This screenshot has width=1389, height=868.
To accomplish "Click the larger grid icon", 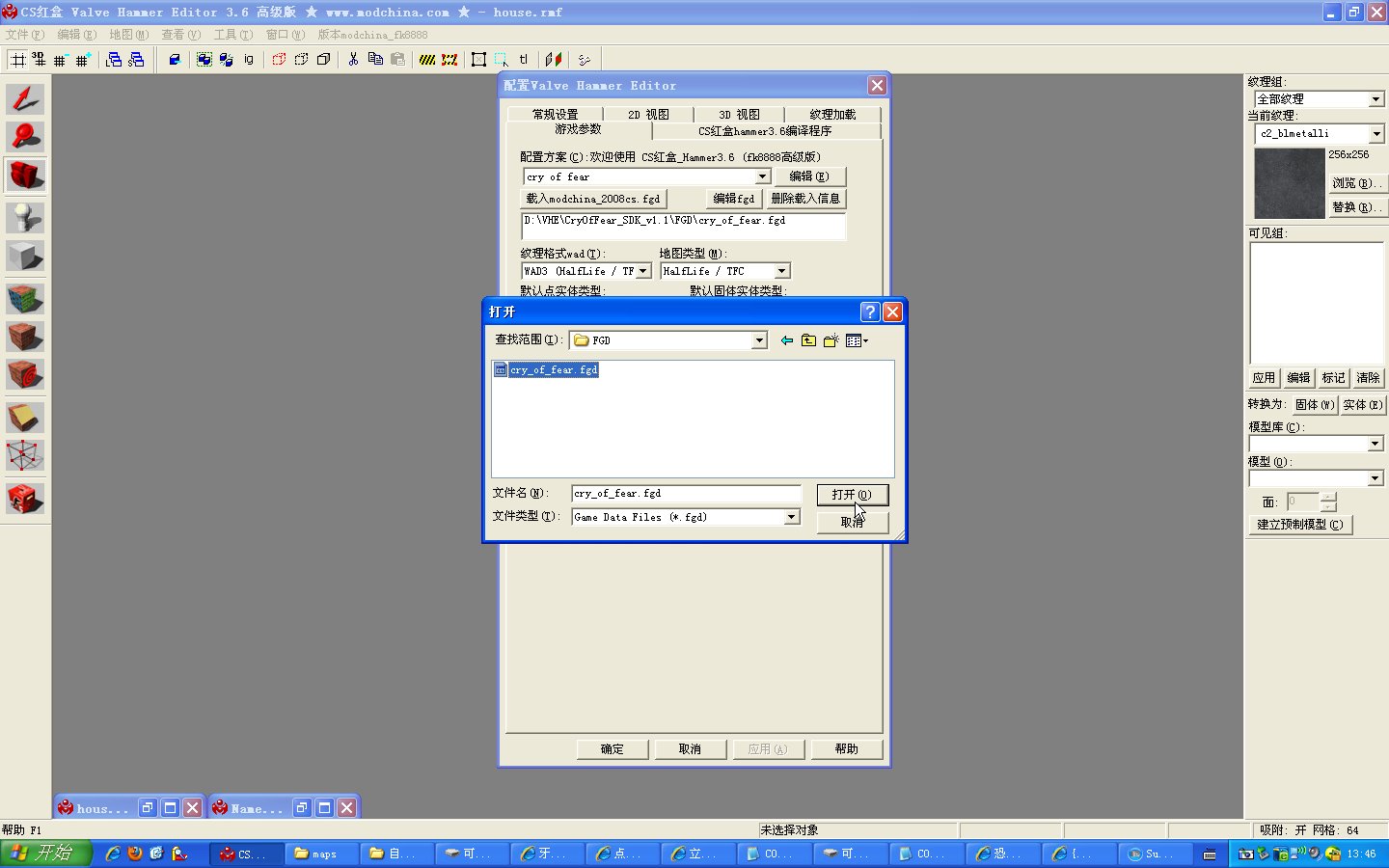I will [83, 60].
